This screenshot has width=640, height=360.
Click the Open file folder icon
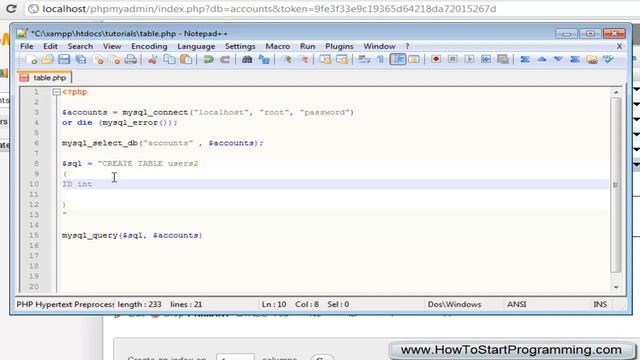[47, 60]
